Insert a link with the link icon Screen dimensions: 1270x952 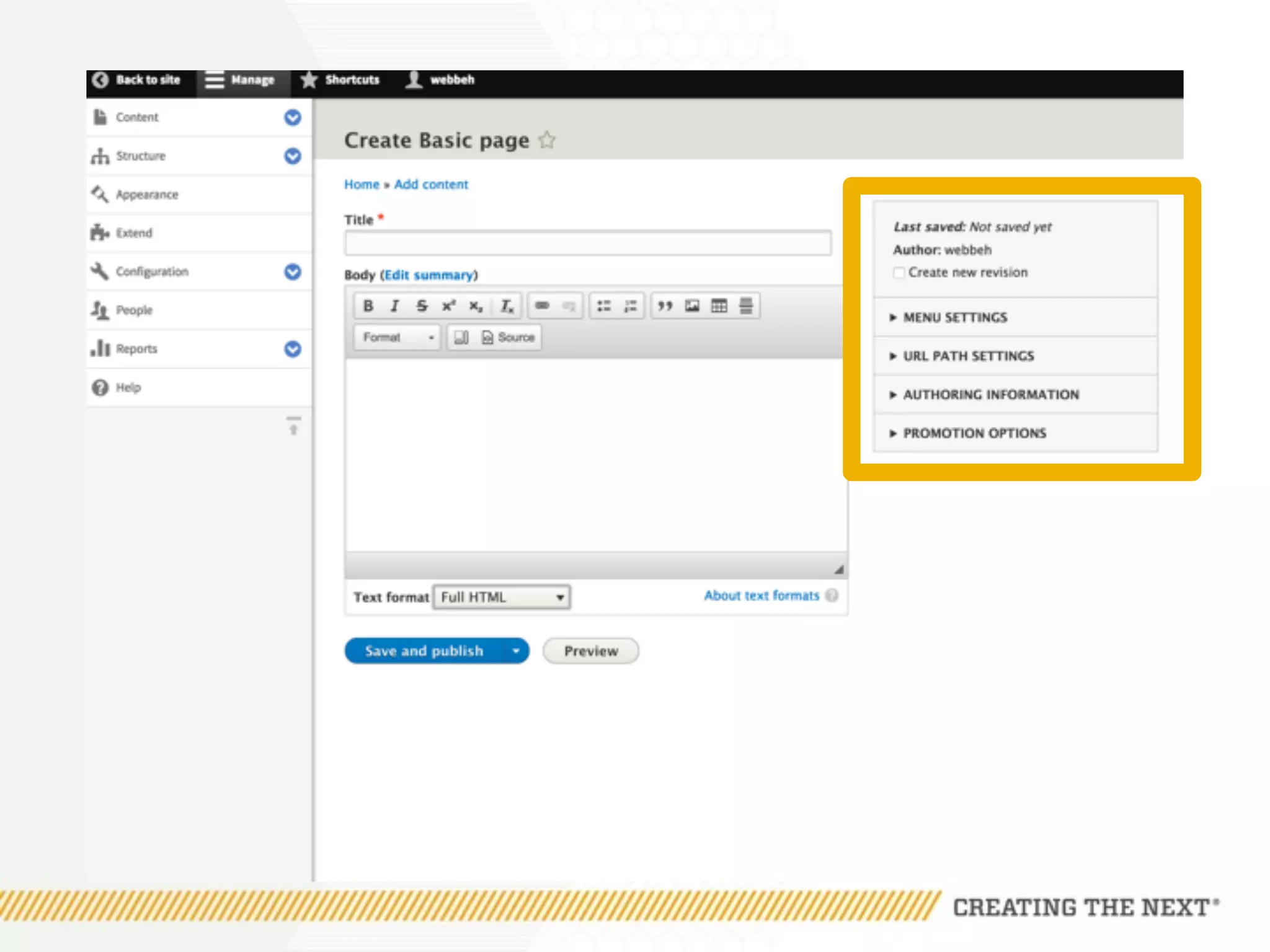pyautogui.click(x=542, y=306)
